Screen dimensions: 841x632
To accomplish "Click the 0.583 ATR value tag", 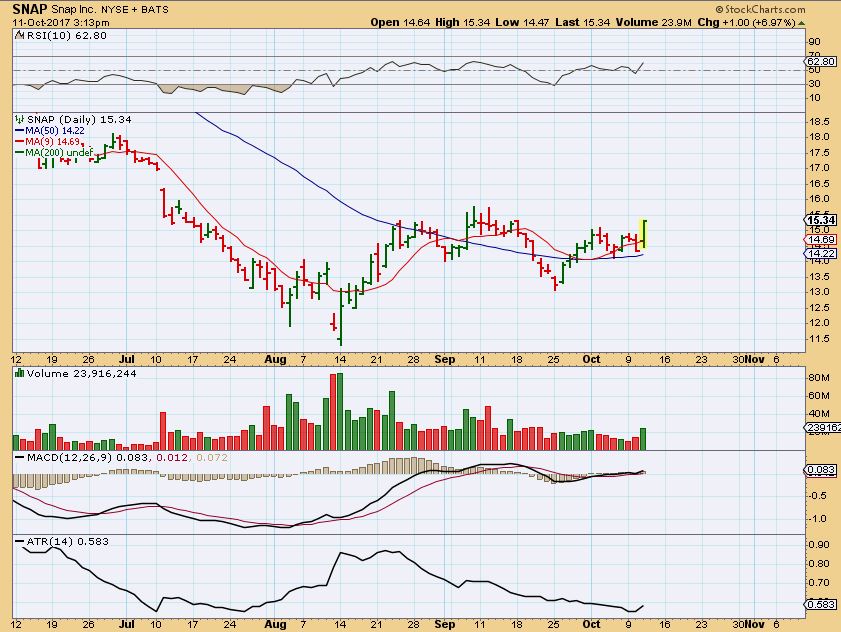I will (x=819, y=604).
